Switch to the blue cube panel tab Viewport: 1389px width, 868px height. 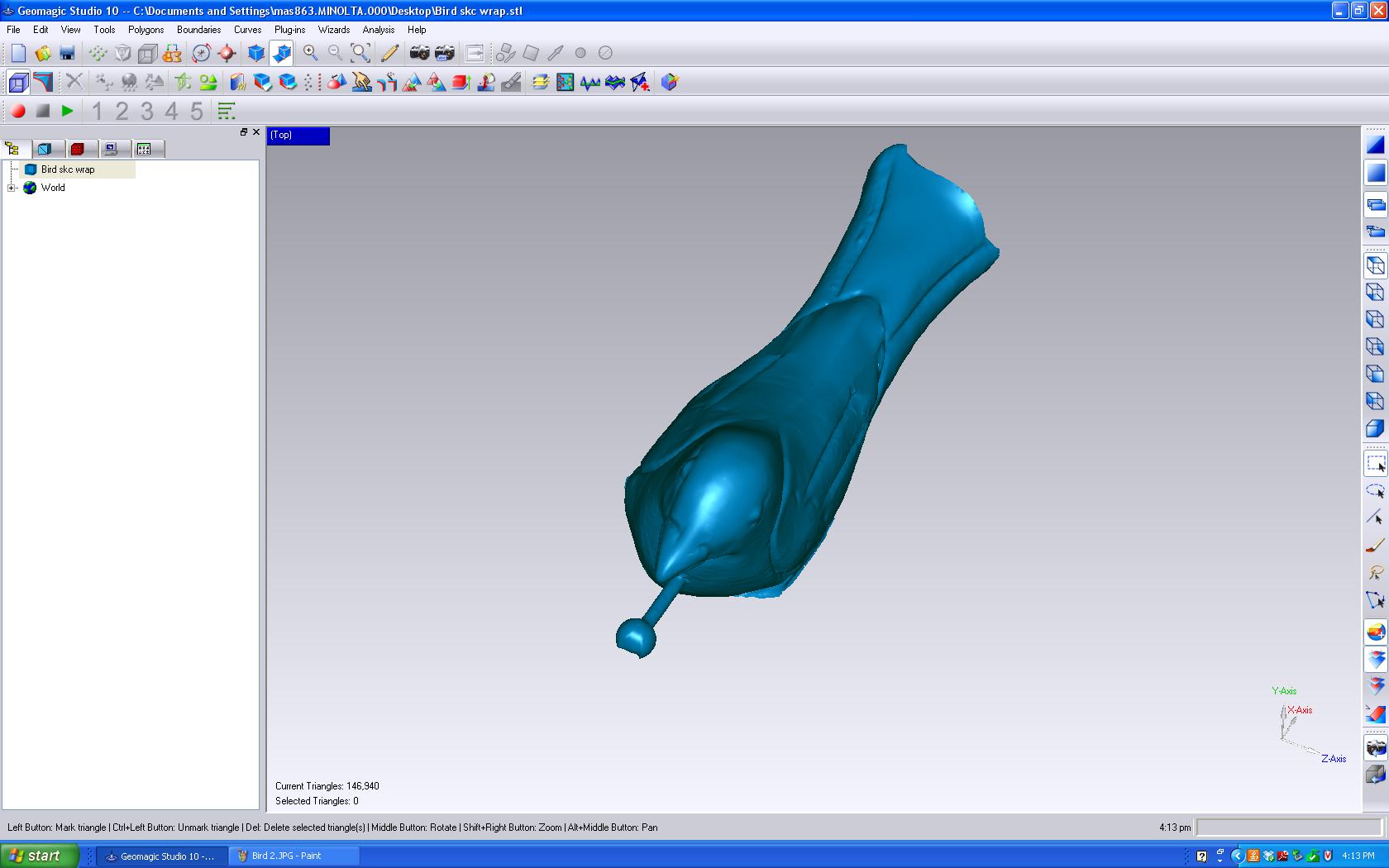pyautogui.click(x=45, y=149)
